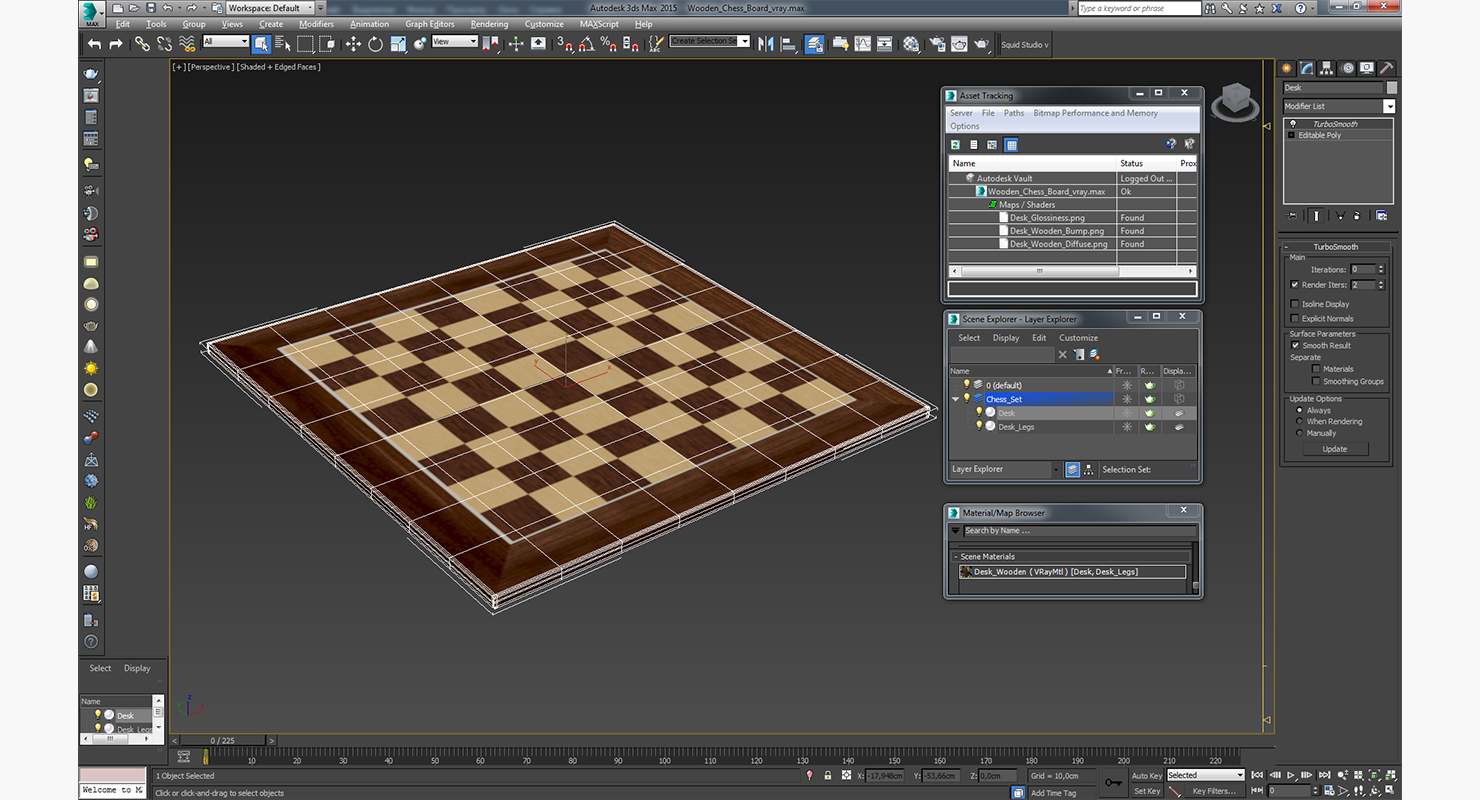Click Configure Modifier Sets icon
This screenshot has width=1480, height=800.
tap(1381, 215)
